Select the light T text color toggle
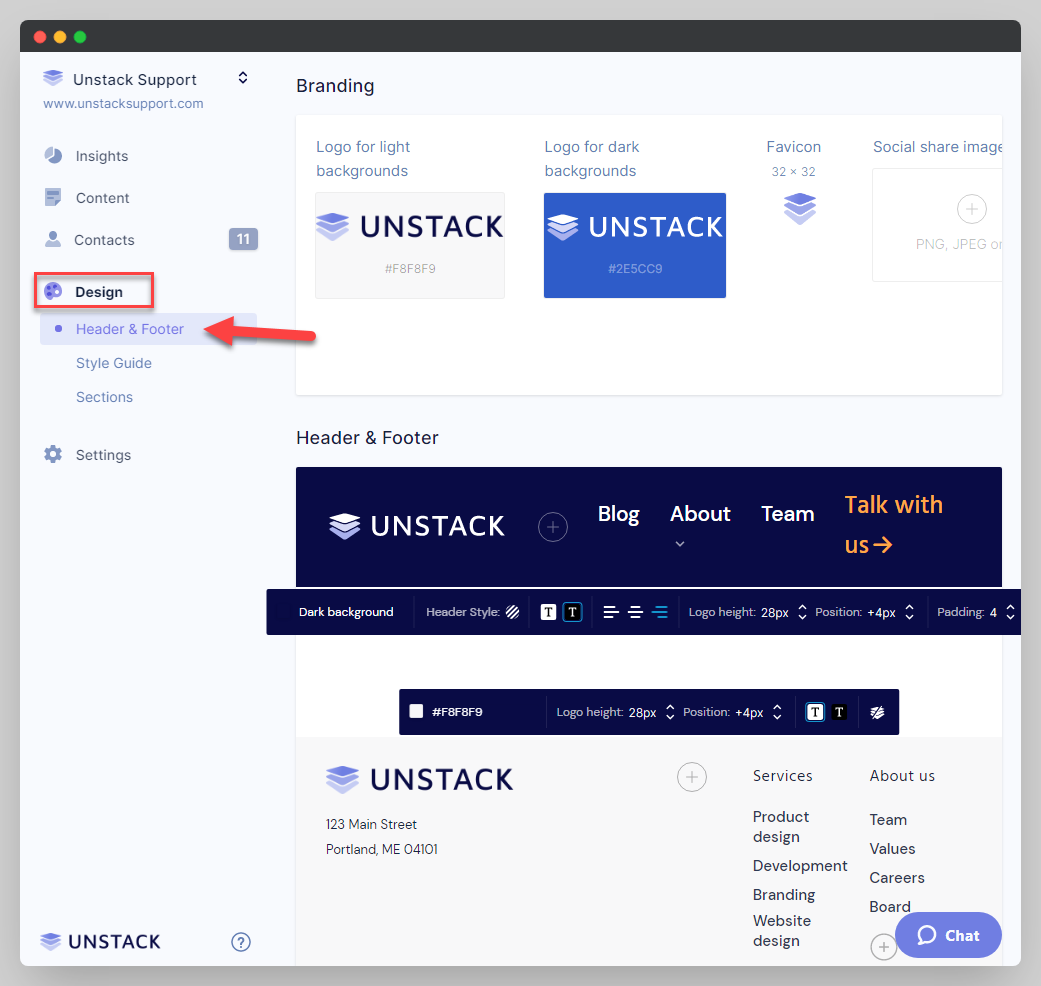 [x=548, y=611]
